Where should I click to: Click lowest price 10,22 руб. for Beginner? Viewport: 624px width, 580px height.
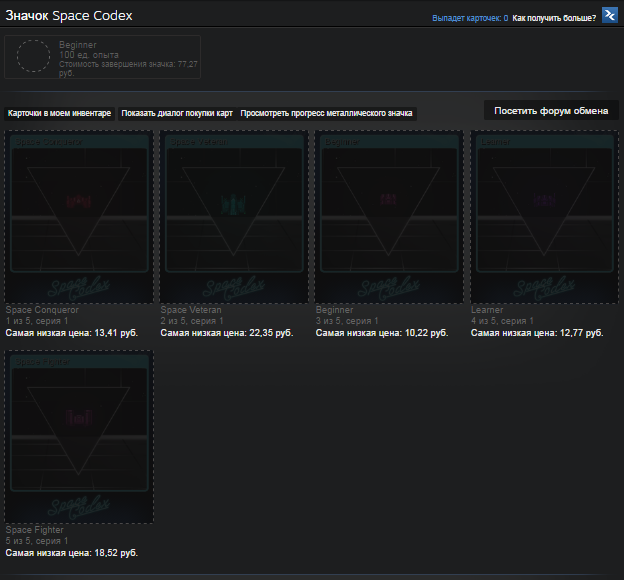tap(382, 333)
